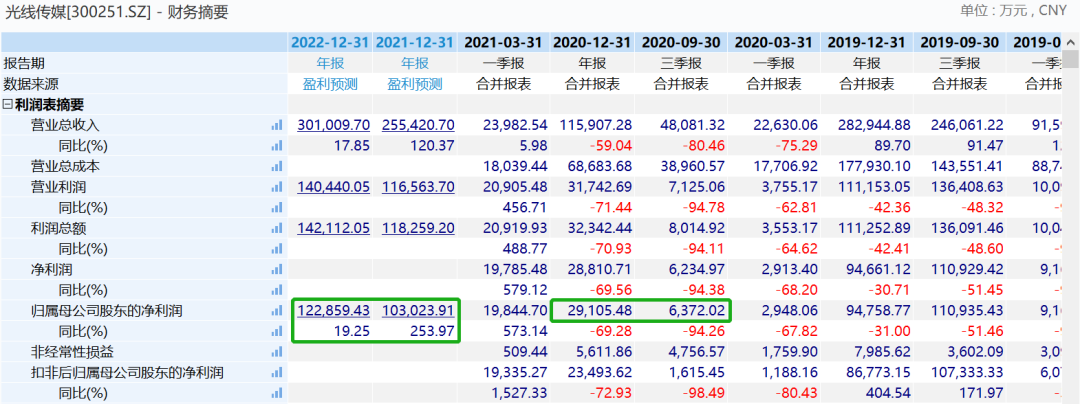Select the 营业总收入 row label
The width and height of the screenshot is (1080, 404).
65,125
